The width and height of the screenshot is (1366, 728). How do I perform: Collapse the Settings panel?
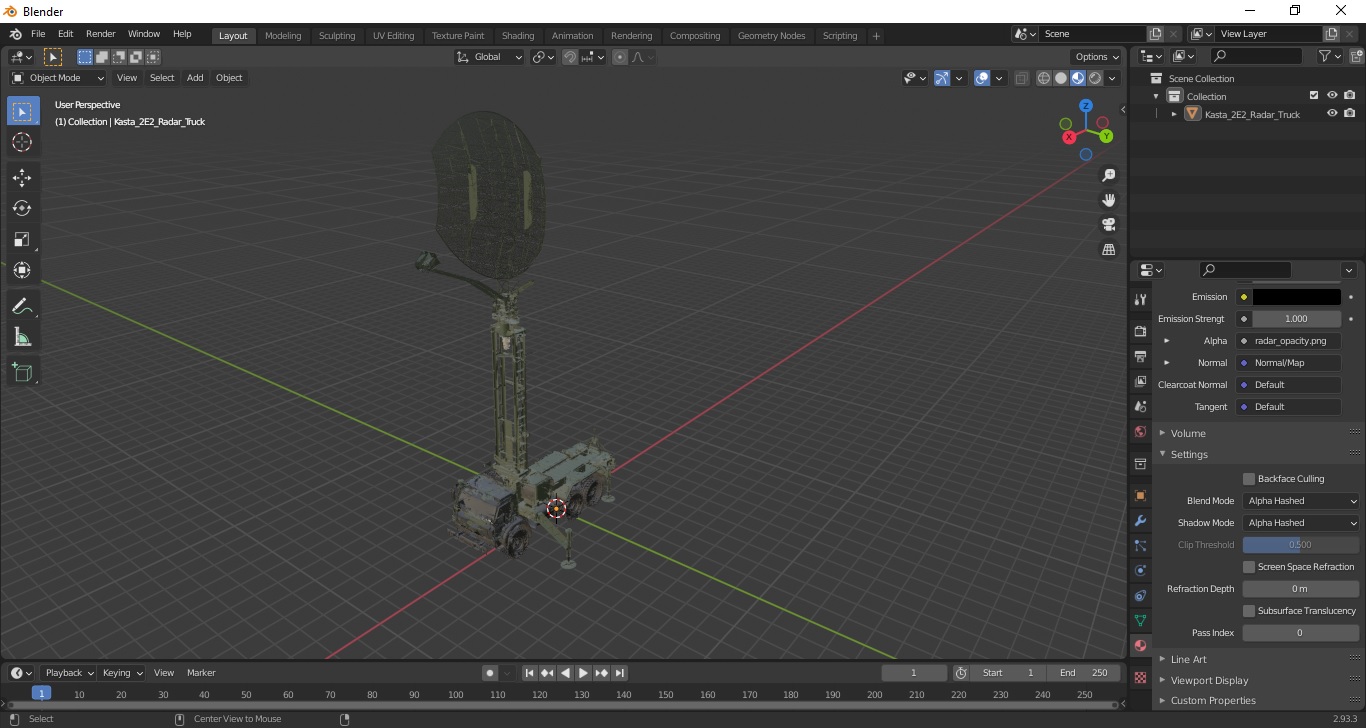[x=1189, y=454]
